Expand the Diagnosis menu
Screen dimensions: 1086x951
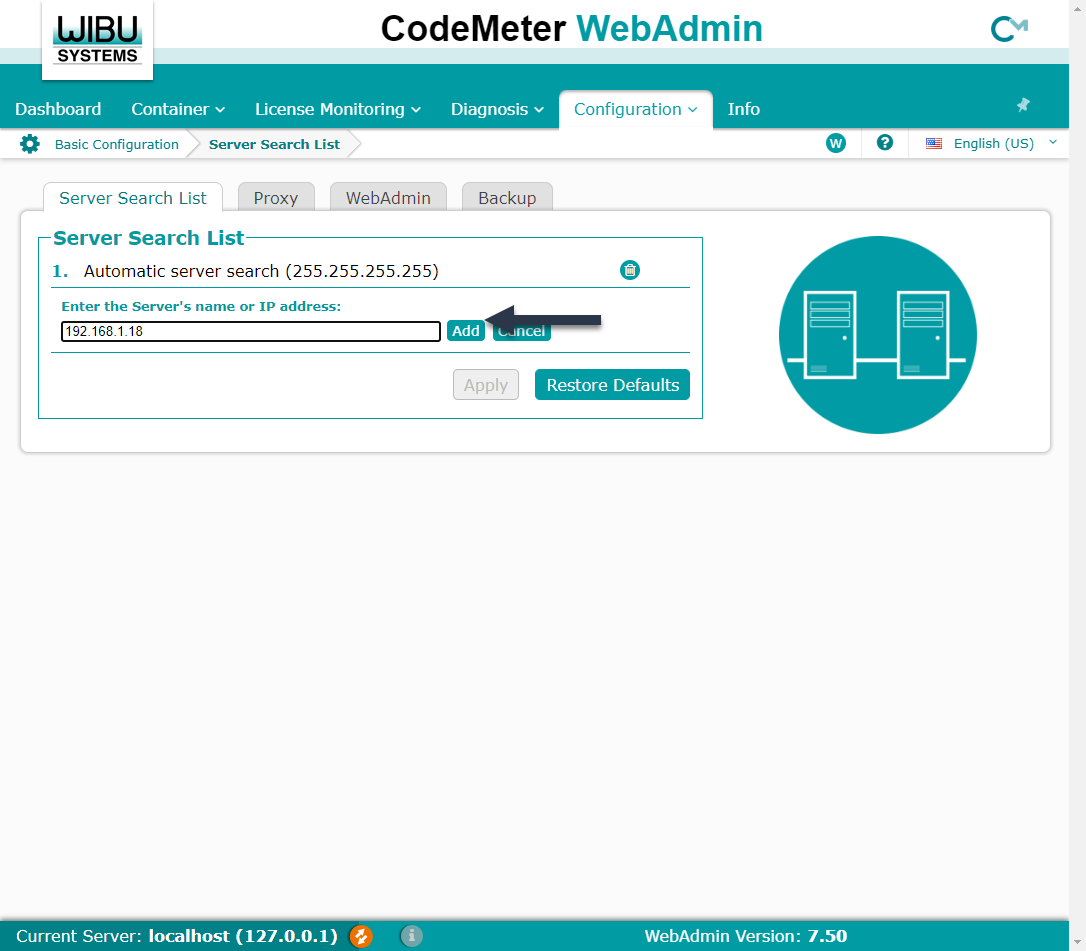(x=497, y=109)
